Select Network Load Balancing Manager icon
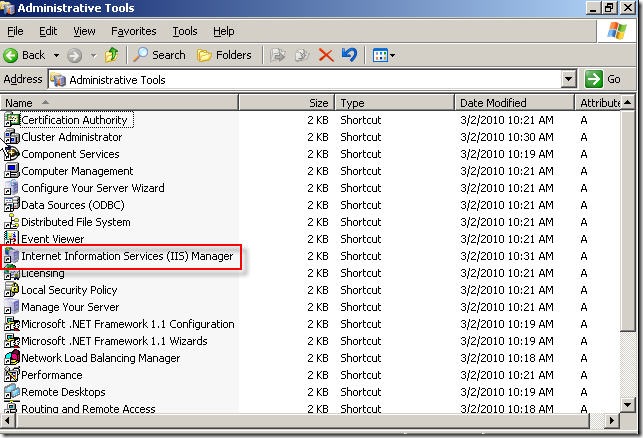This screenshot has width=643, height=438. (x=11, y=358)
